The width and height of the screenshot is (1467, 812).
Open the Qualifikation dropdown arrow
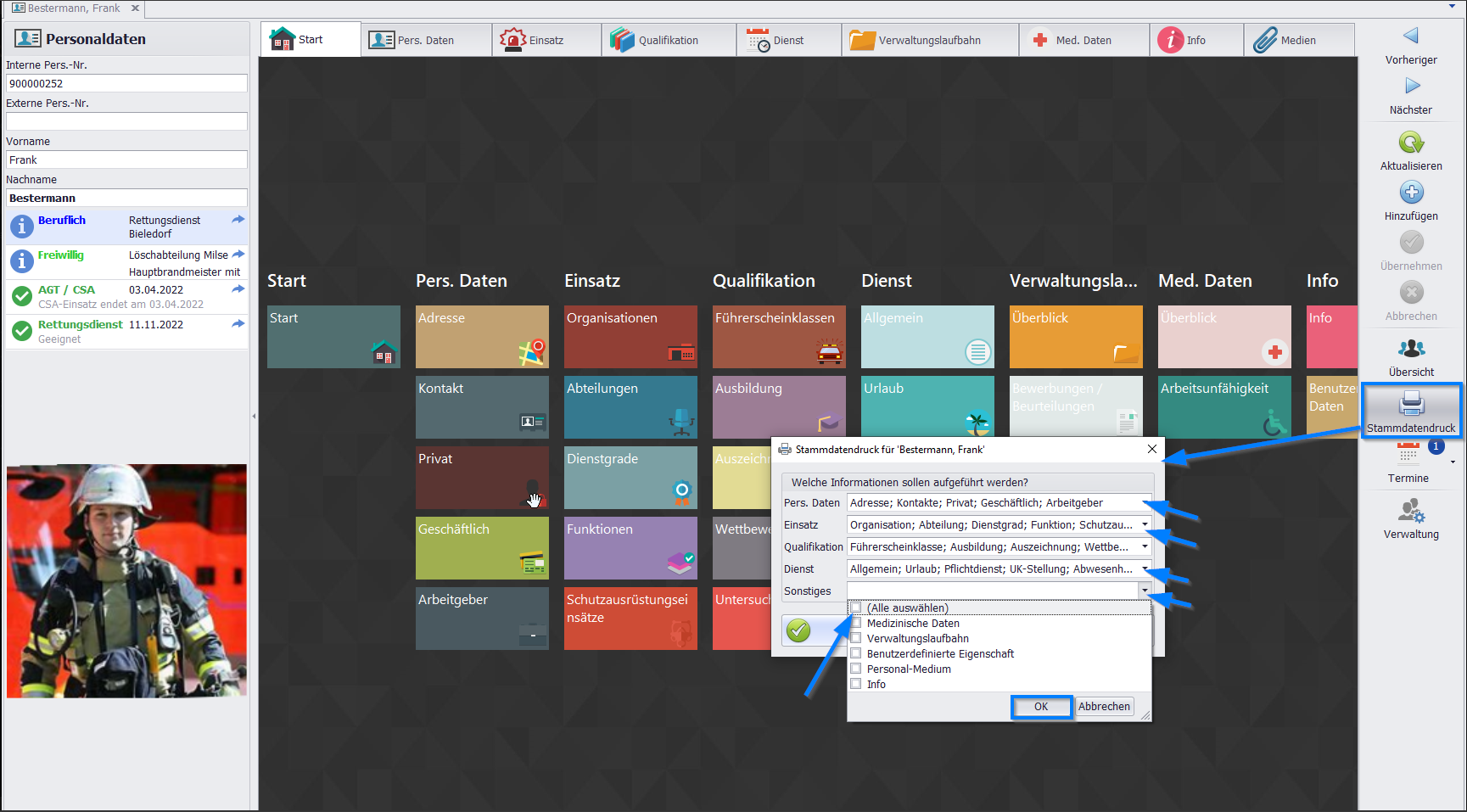(1145, 547)
